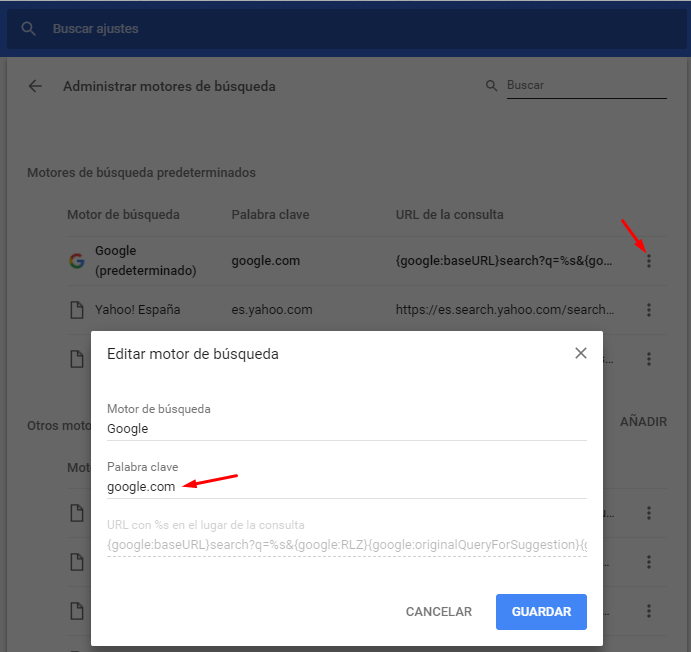Click the Palabra clave column header
This screenshot has height=652, width=691.
click(x=271, y=215)
